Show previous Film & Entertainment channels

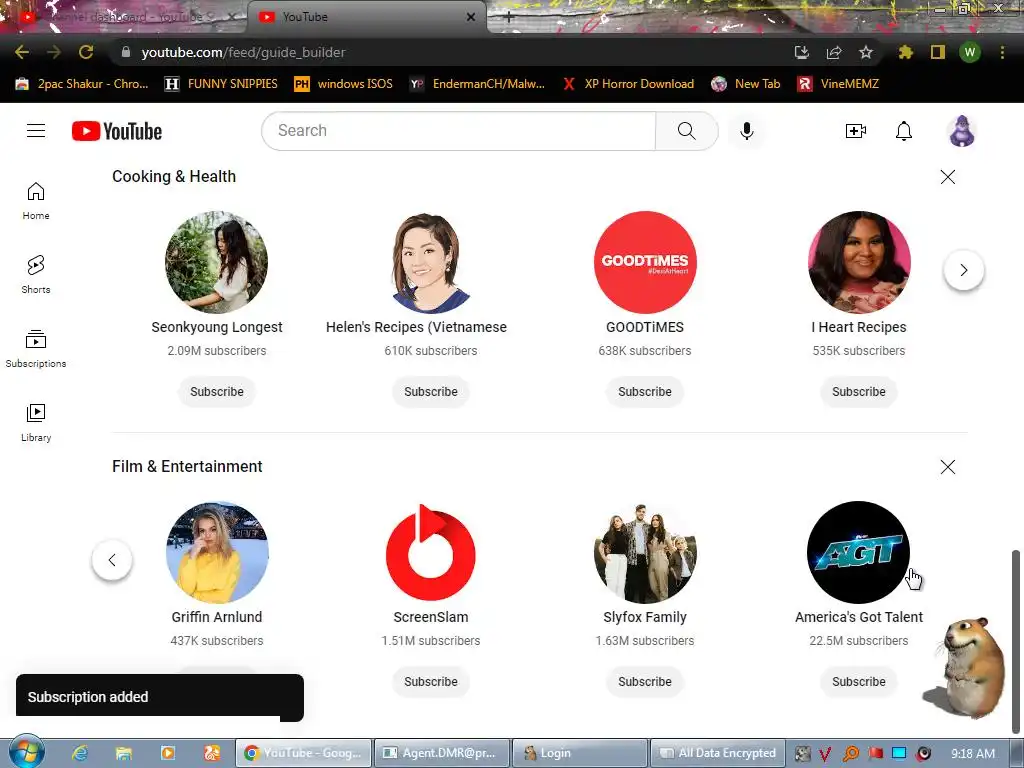point(112,560)
